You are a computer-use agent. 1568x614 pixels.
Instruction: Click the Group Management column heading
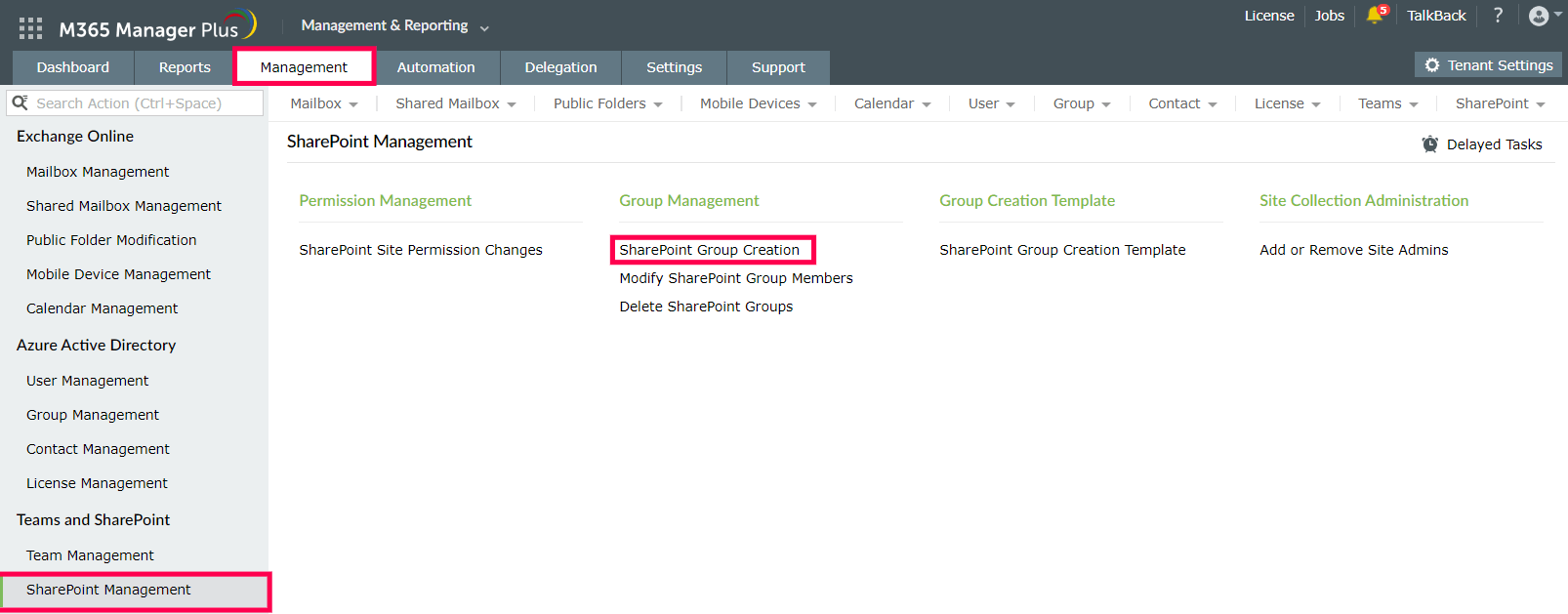688,200
